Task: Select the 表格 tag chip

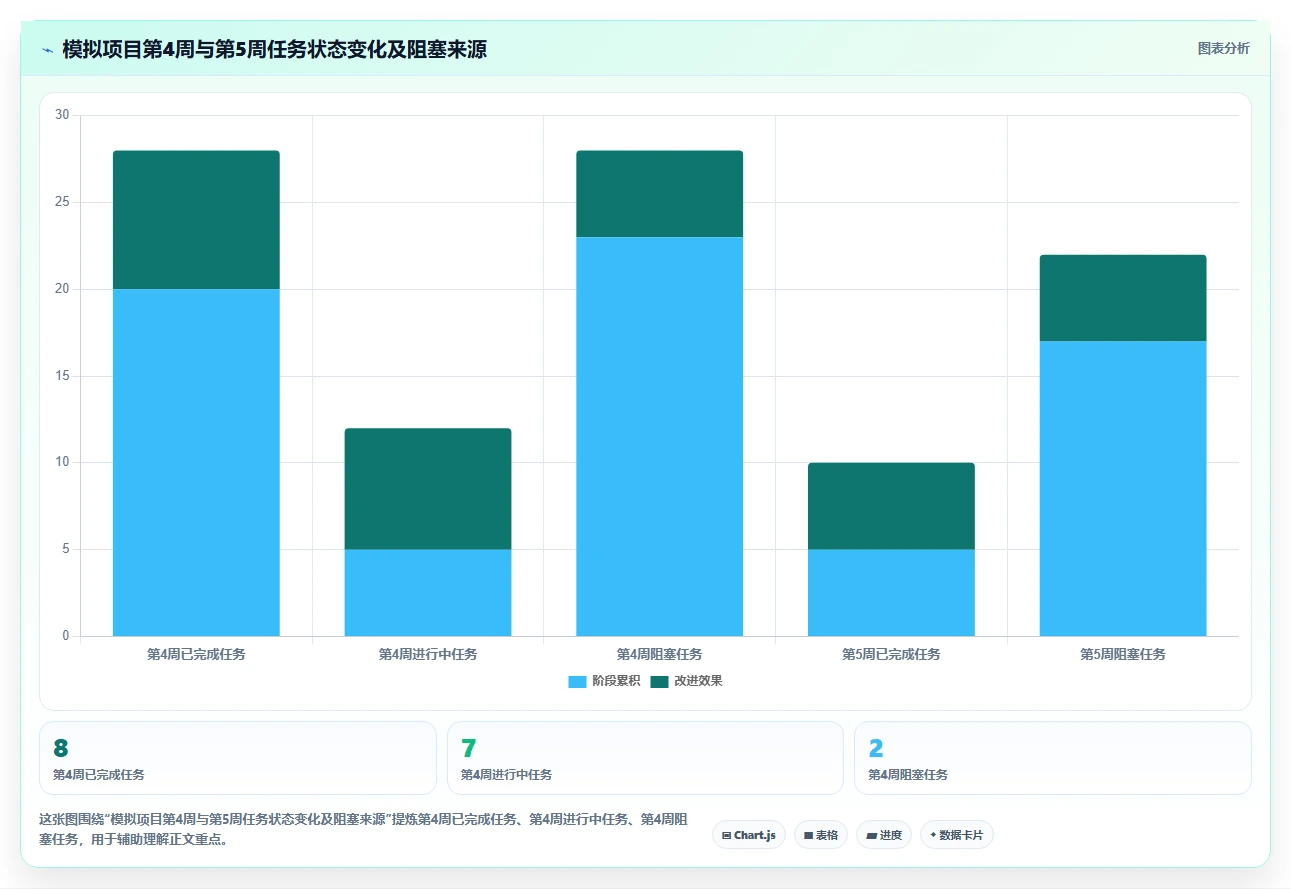Action: 820,835
